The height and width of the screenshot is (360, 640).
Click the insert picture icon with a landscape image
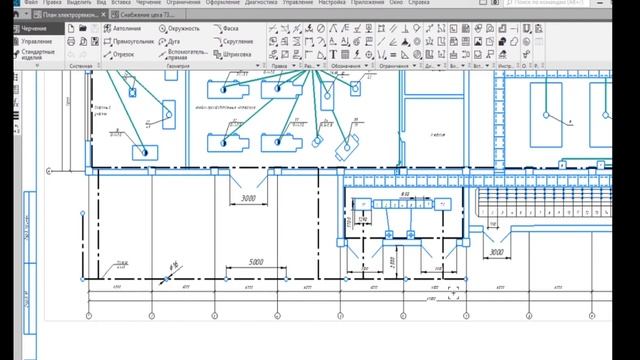(478, 41)
